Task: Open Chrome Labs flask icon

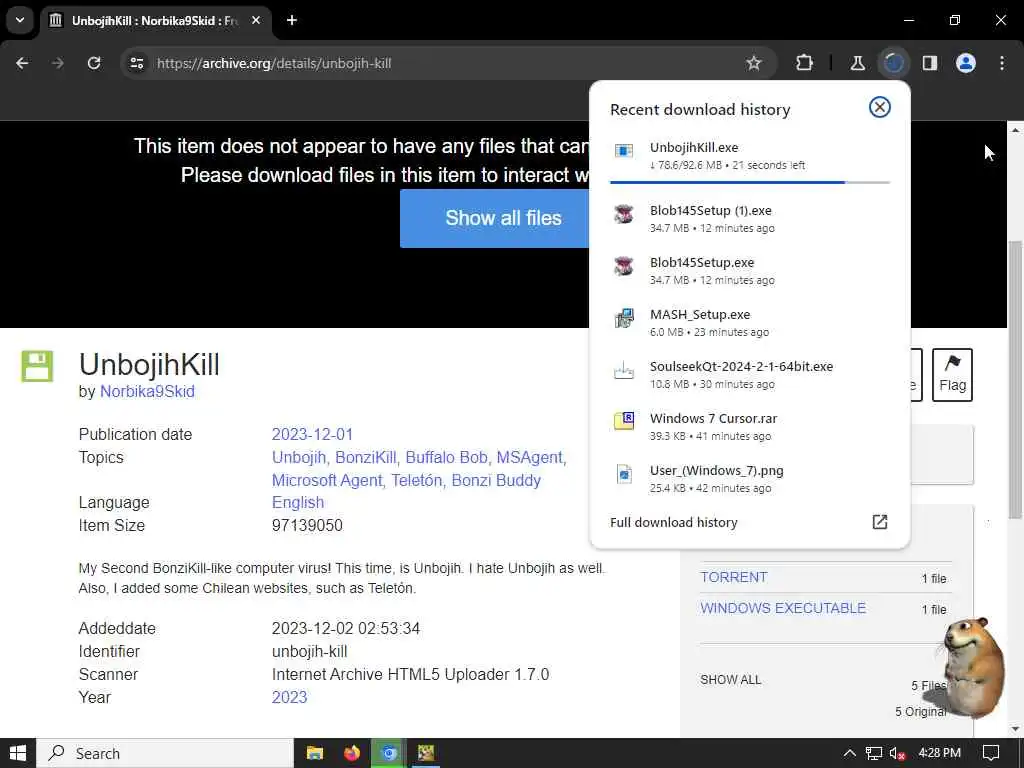Action: tap(857, 63)
